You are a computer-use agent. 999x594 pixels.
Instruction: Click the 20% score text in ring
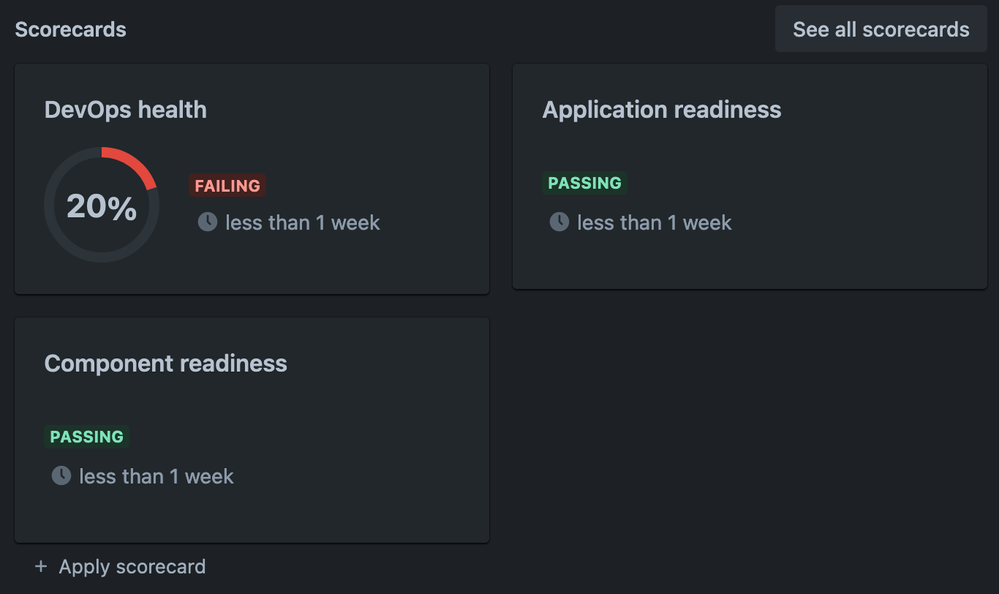click(x=101, y=206)
